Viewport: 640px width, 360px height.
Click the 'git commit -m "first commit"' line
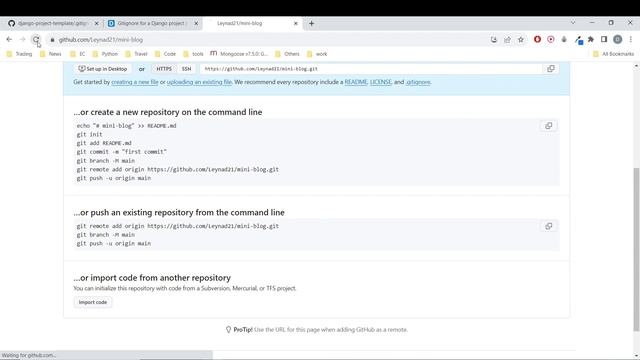point(122,152)
